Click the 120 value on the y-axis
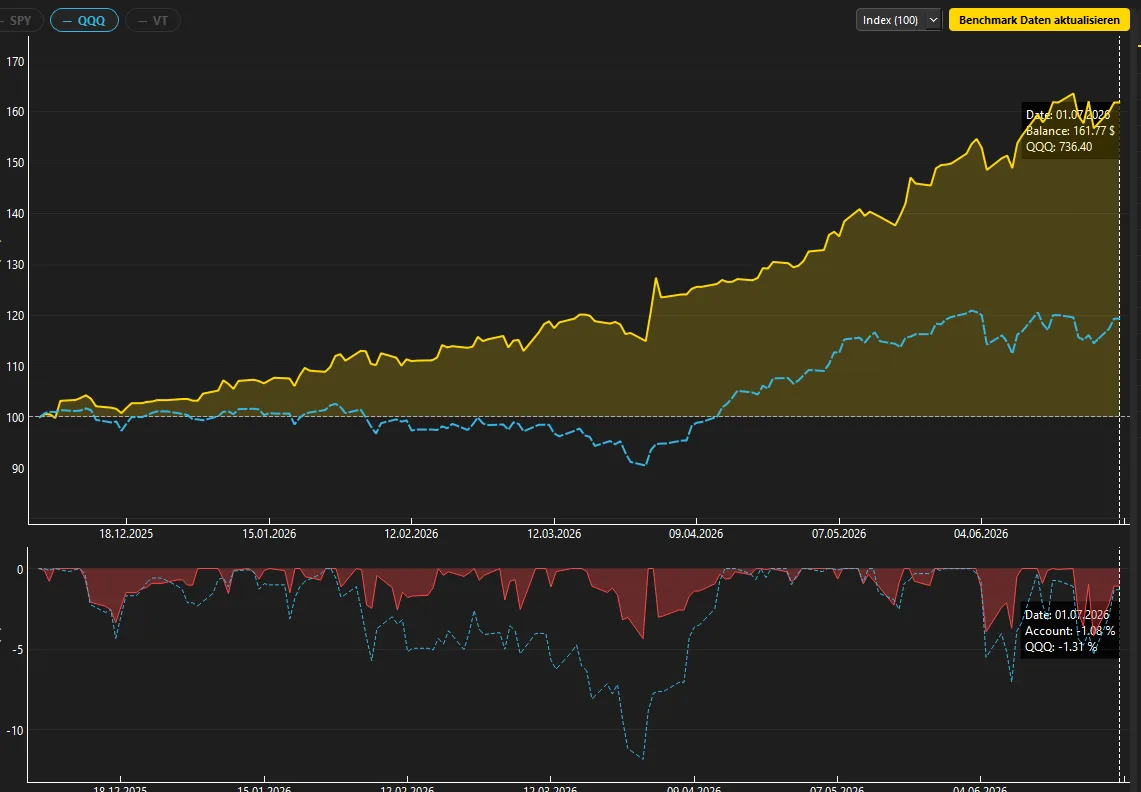 click(x=15, y=316)
